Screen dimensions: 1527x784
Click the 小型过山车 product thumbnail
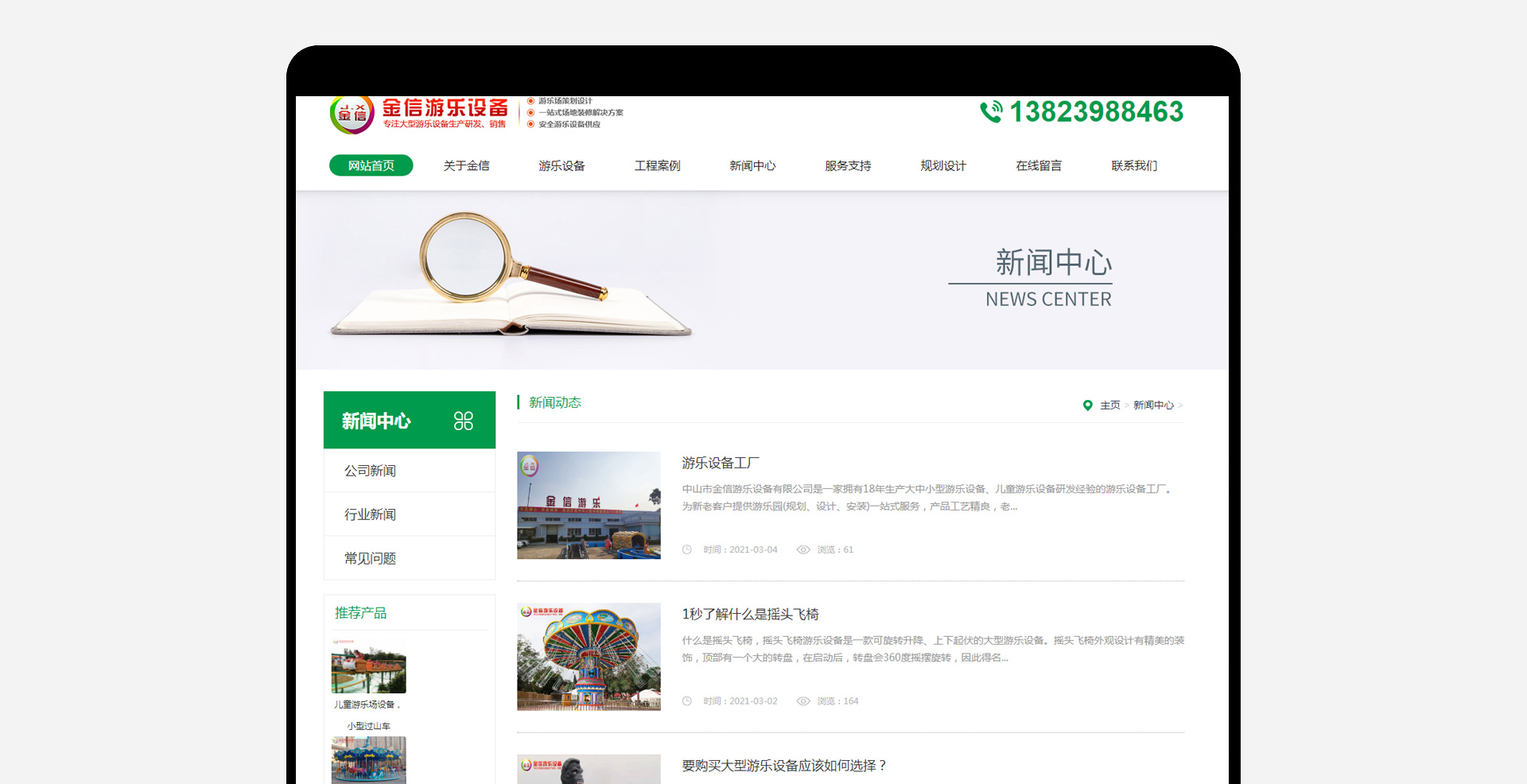pyautogui.click(x=368, y=665)
